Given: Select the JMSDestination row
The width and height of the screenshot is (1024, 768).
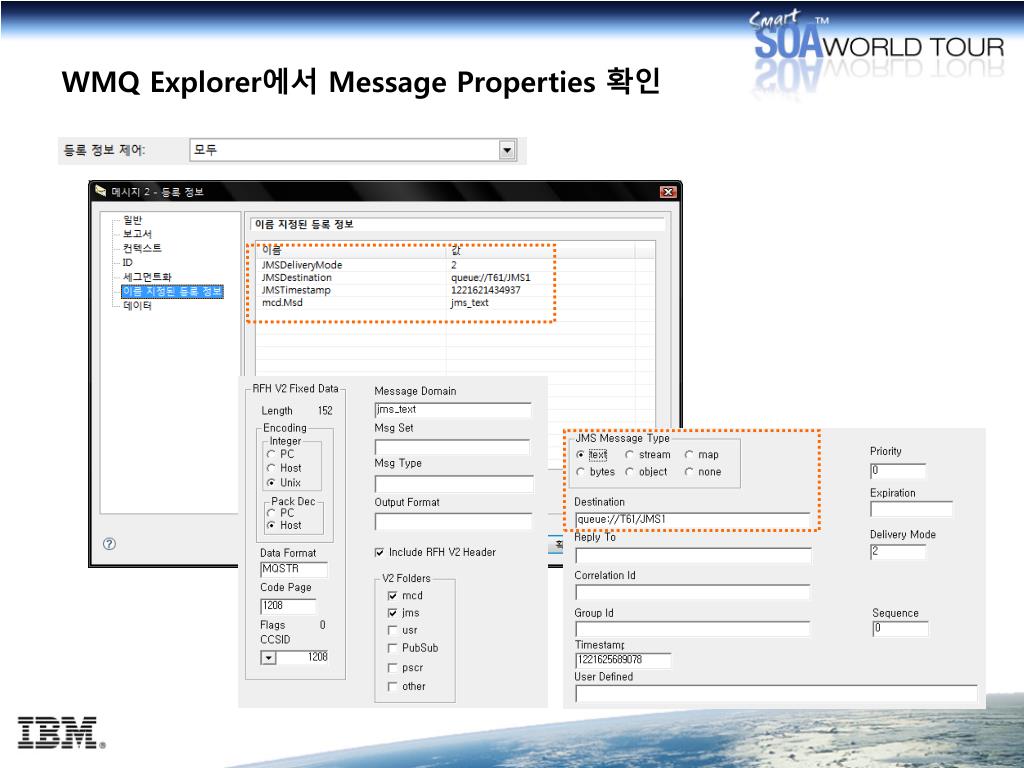Looking at the screenshot, I should tap(455, 278).
